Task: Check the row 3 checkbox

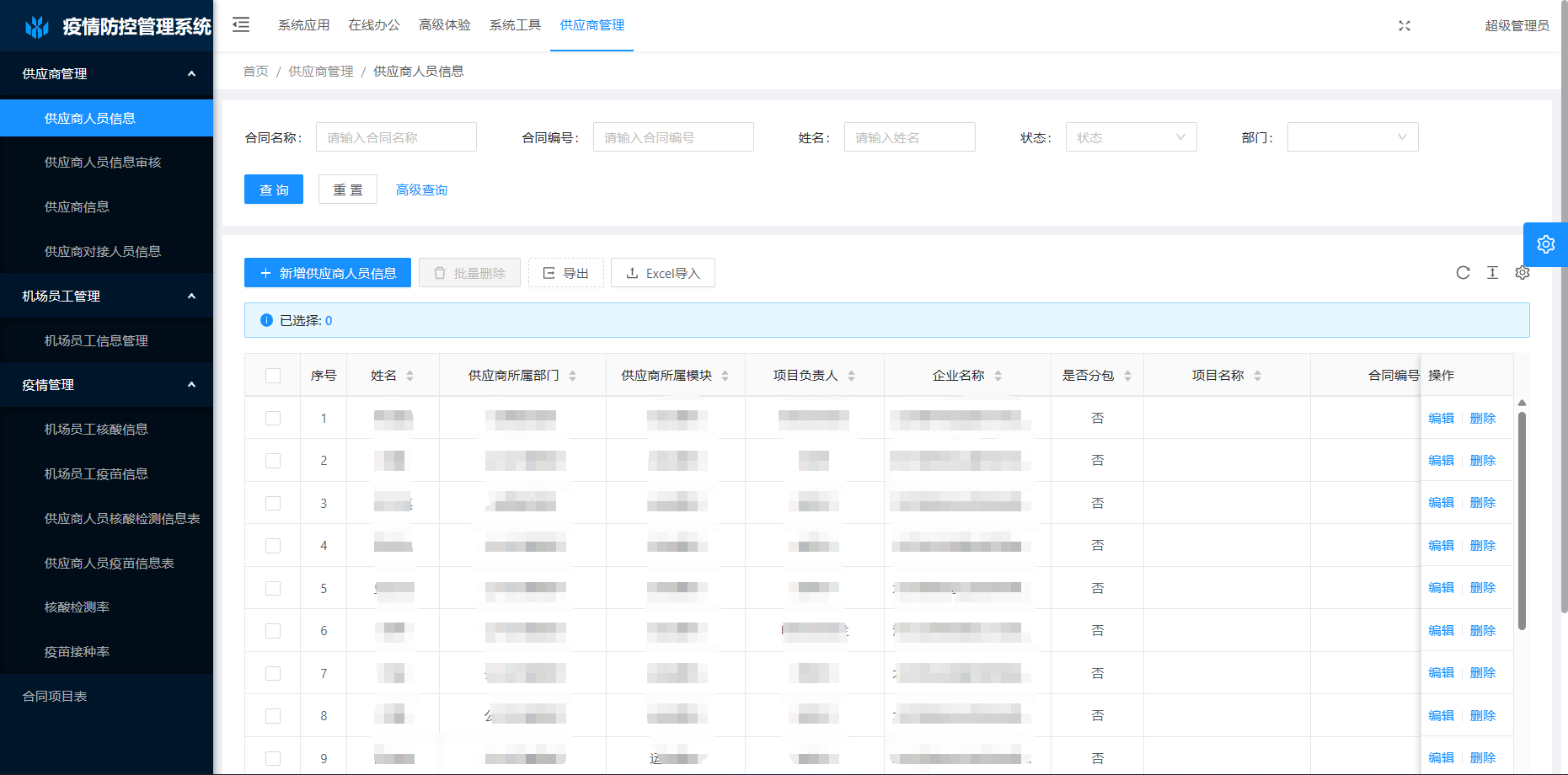Action: [x=273, y=503]
